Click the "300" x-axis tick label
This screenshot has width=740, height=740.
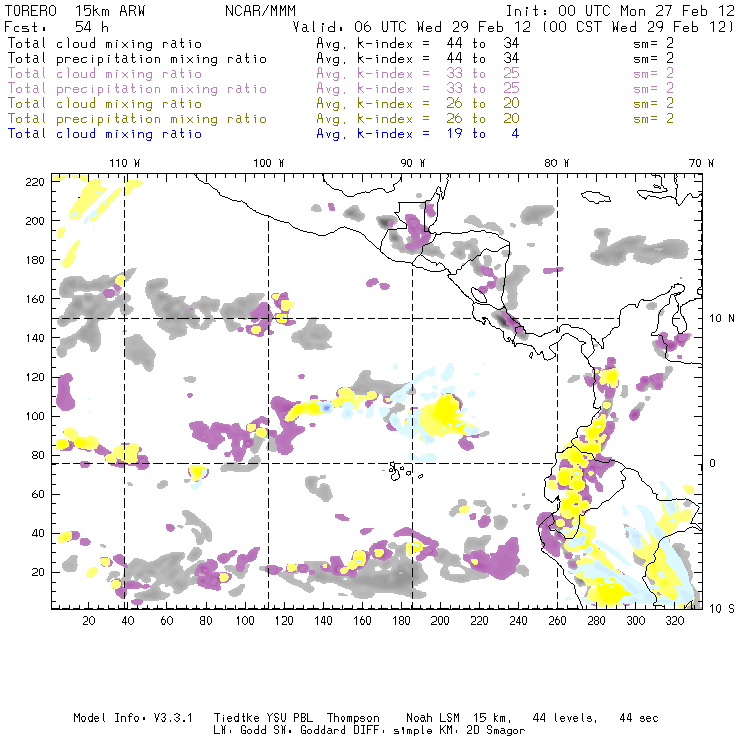(636, 621)
